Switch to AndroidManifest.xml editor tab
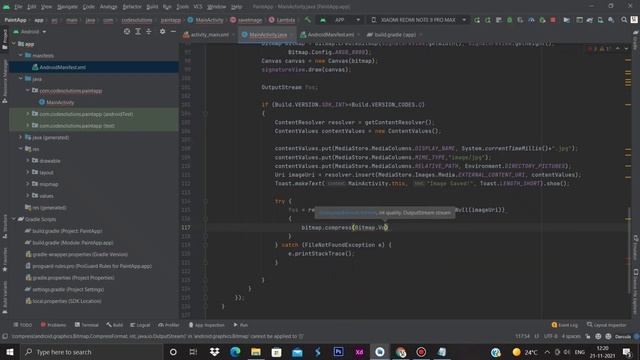This screenshot has height=360, width=640. tap(330, 35)
